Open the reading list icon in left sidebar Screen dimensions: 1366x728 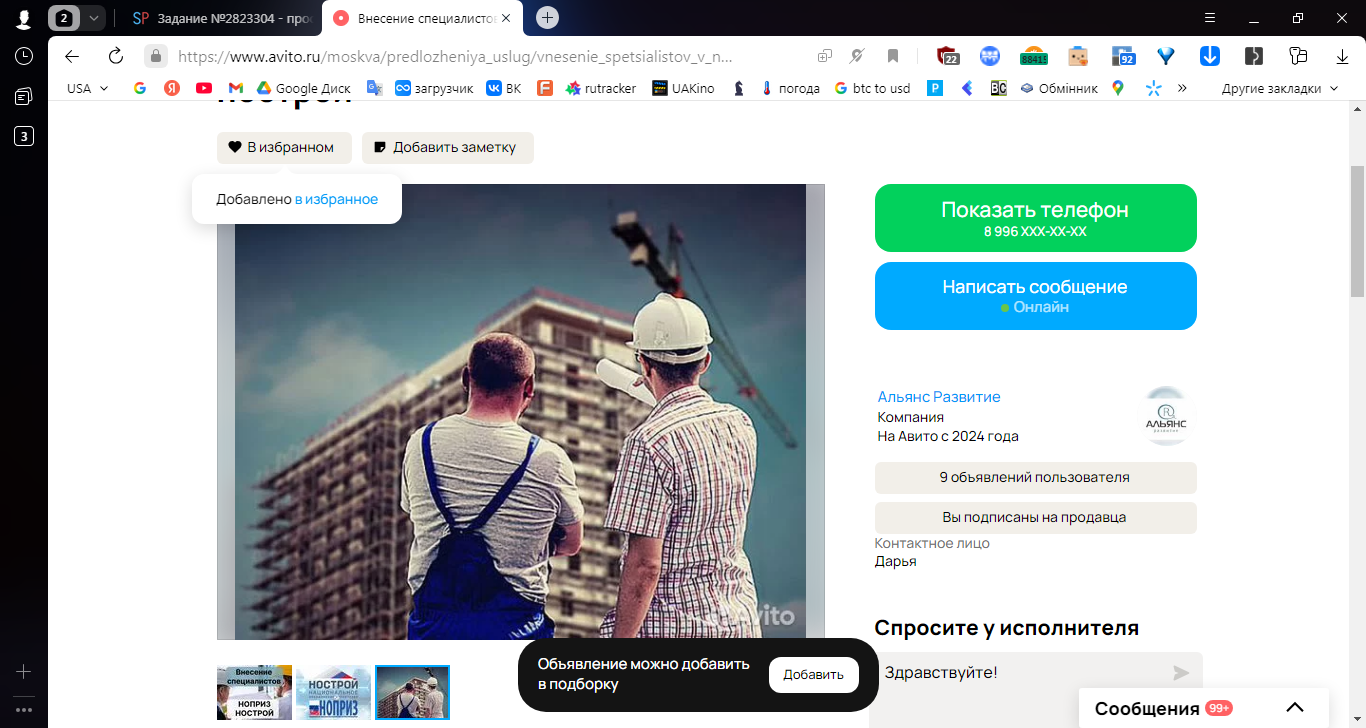click(24, 96)
